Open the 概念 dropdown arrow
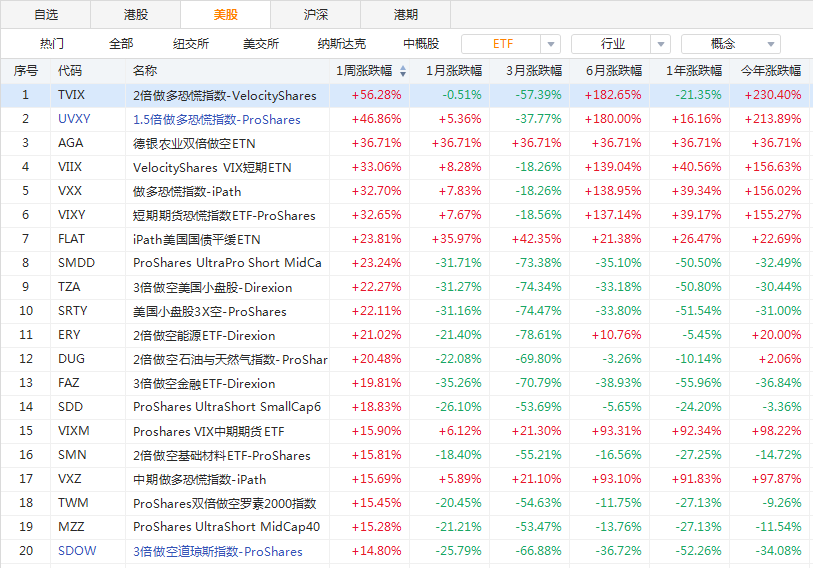The width and height of the screenshot is (813, 568). click(x=770, y=44)
